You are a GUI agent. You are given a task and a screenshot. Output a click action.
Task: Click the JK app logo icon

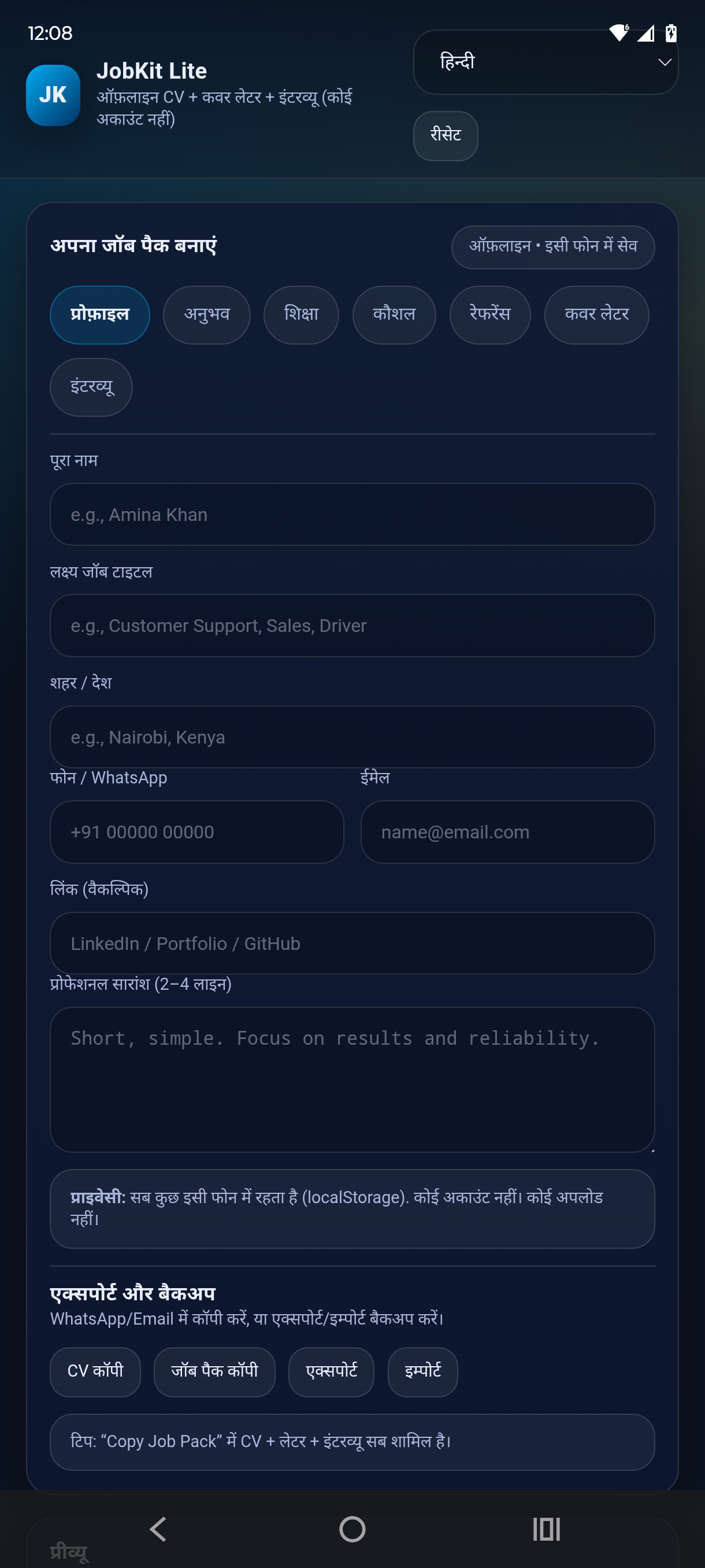pos(54,95)
